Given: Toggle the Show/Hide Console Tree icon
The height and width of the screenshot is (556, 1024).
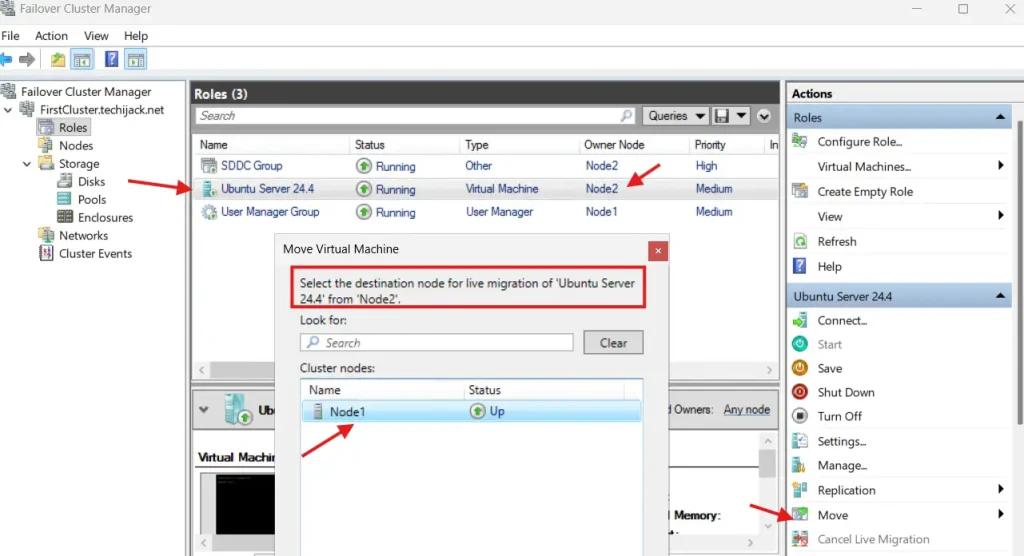Looking at the screenshot, I should pos(82,60).
